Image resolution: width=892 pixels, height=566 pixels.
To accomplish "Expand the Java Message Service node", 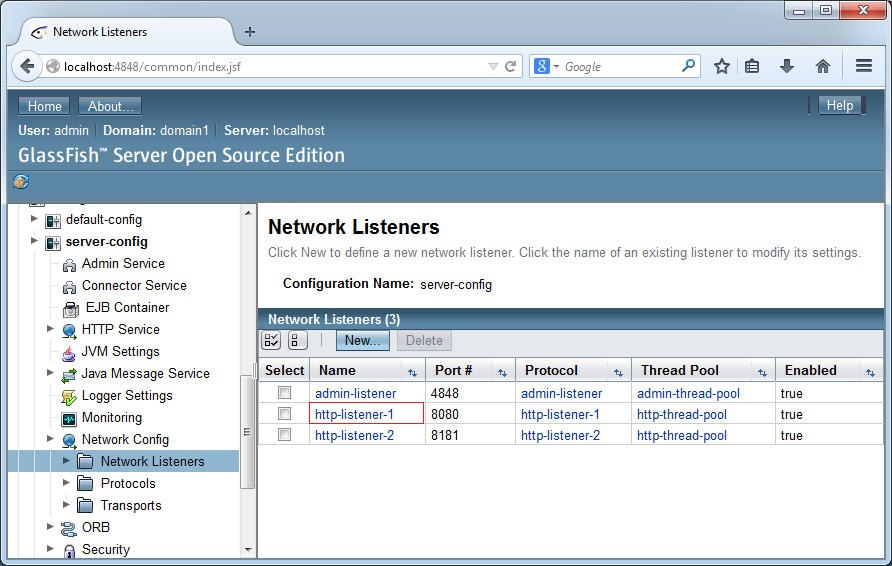I will (x=50, y=373).
